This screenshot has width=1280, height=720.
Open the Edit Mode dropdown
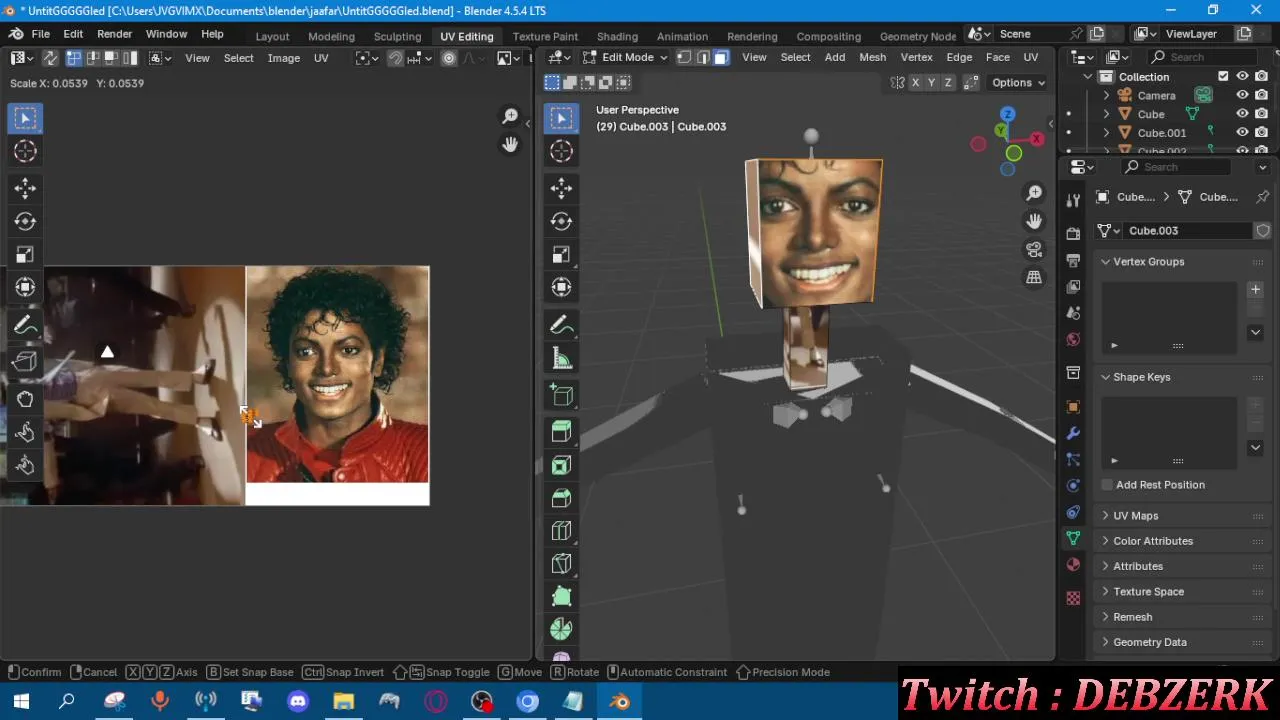625,57
